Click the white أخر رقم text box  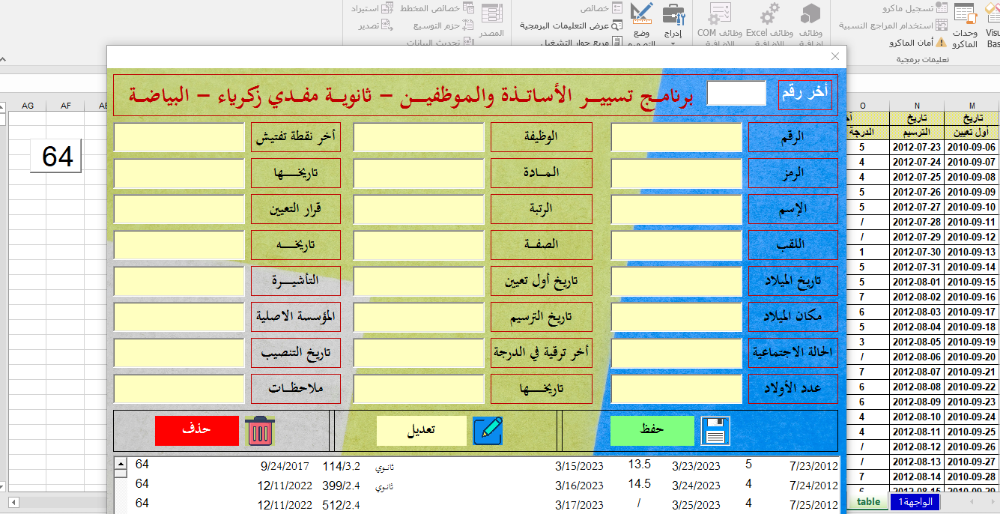737,93
